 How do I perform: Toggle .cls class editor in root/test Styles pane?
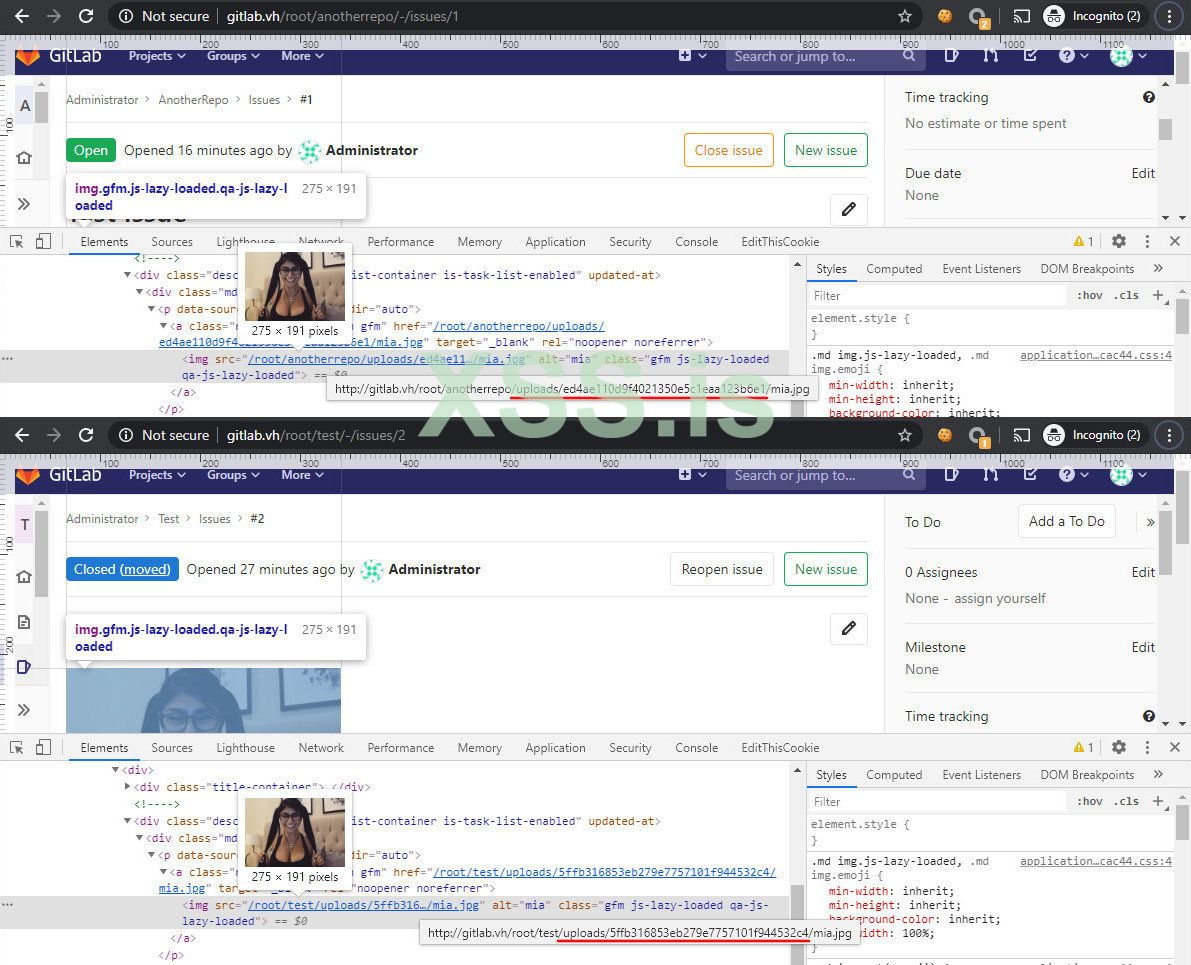coord(1126,802)
